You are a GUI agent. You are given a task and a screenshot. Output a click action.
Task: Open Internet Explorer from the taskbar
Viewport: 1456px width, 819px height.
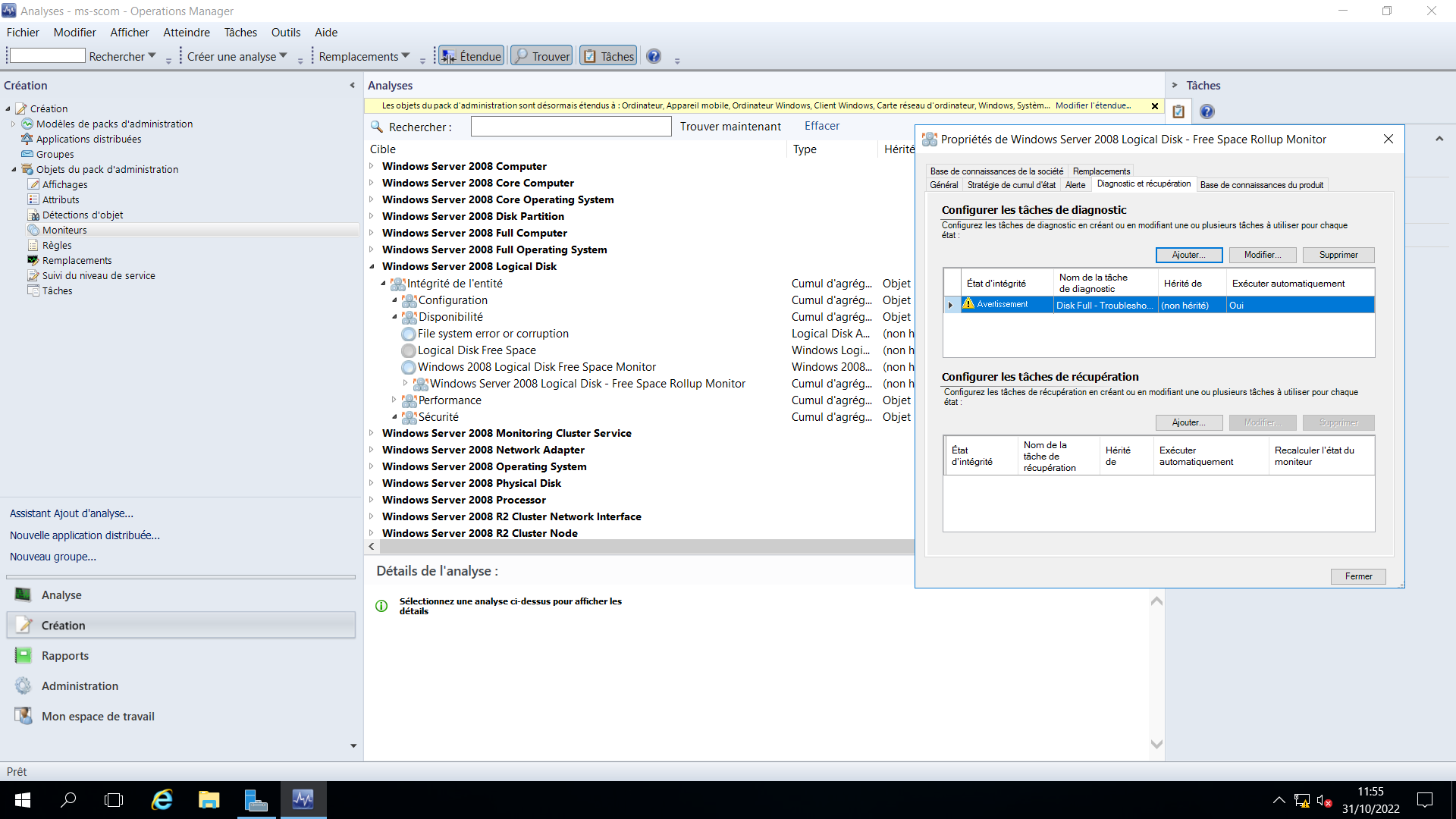[x=162, y=800]
